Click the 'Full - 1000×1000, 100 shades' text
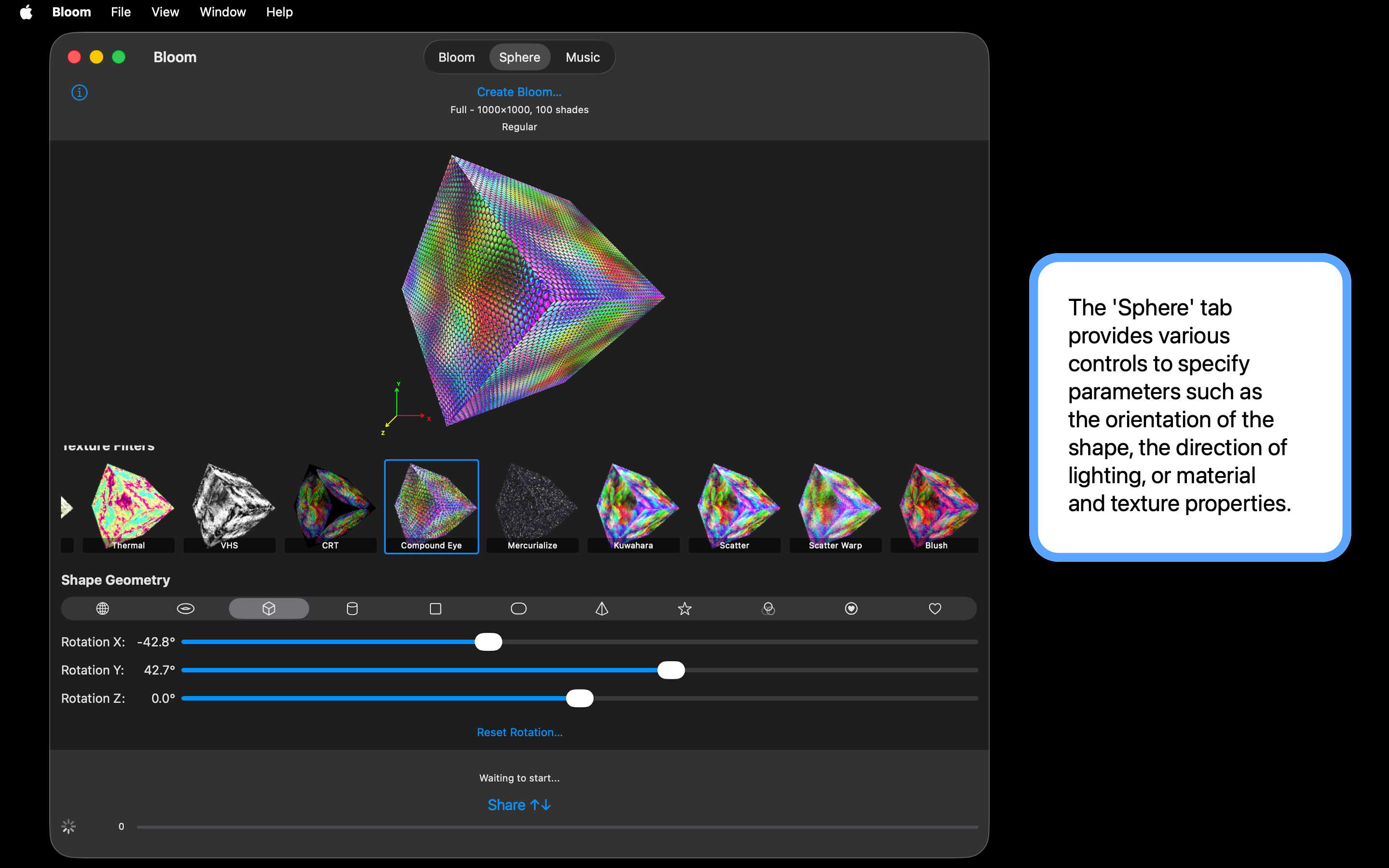The height and width of the screenshot is (868, 1389). 519,109
